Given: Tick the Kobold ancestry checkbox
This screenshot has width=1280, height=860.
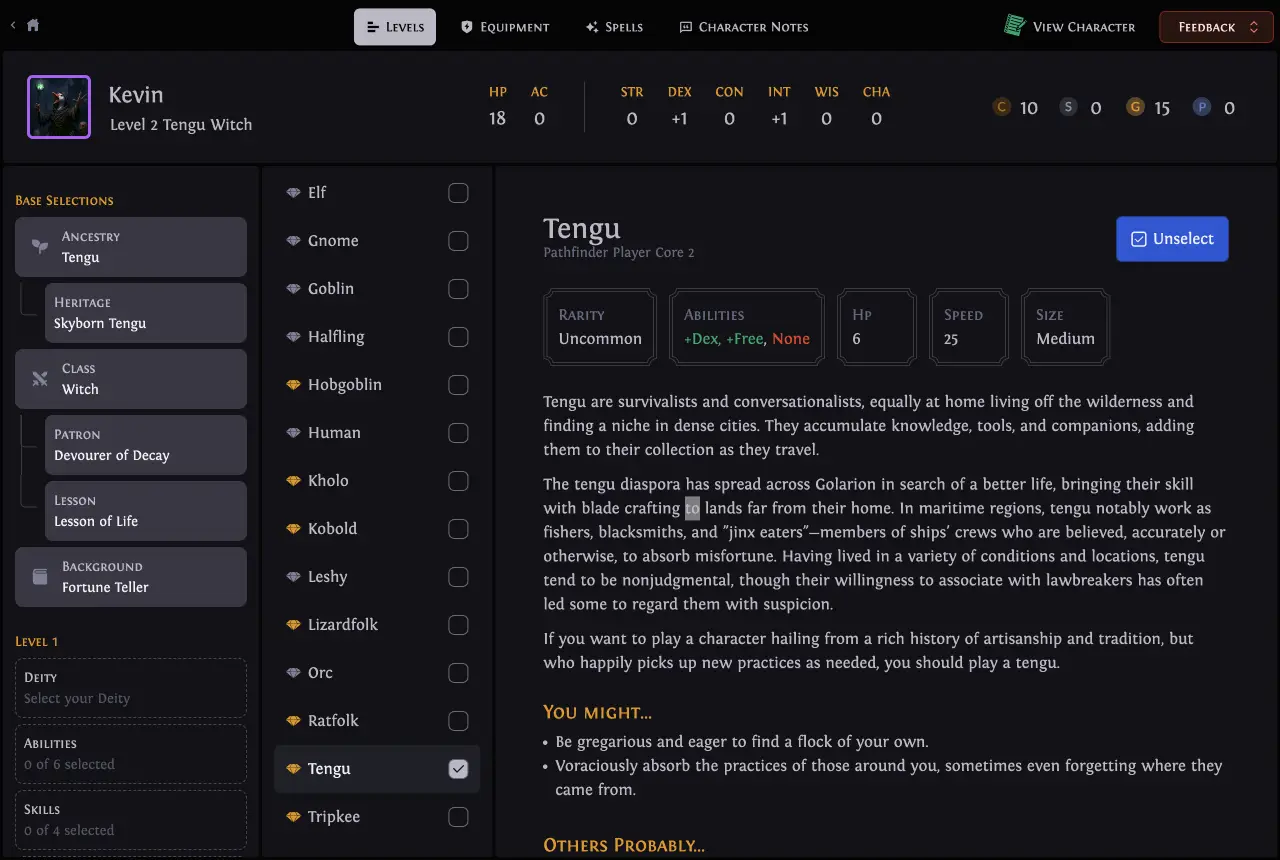Looking at the screenshot, I should [458, 529].
